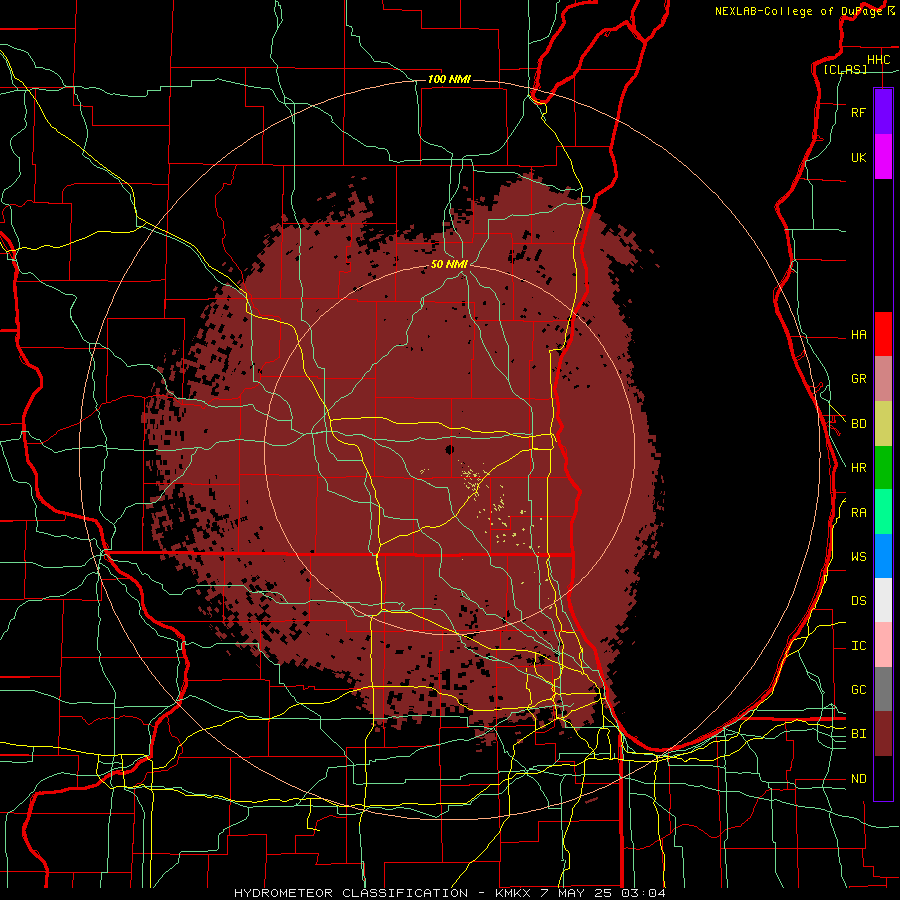Click the black radar site dot at center
Image resolution: width=900 pixels, height=900 pixels.
pos(449,450)
